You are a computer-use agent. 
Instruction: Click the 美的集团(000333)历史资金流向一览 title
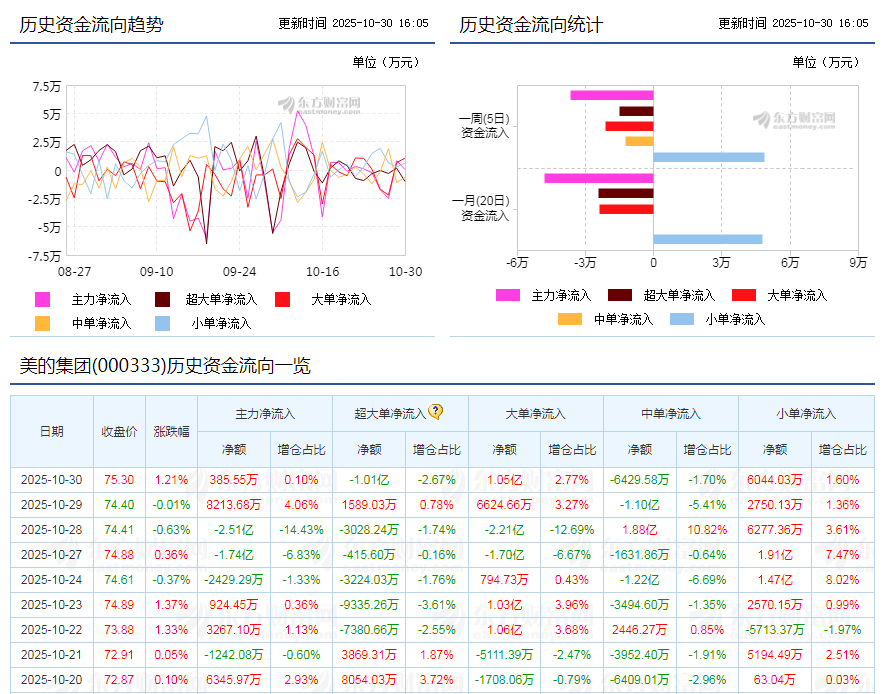[x=165, y=366]
